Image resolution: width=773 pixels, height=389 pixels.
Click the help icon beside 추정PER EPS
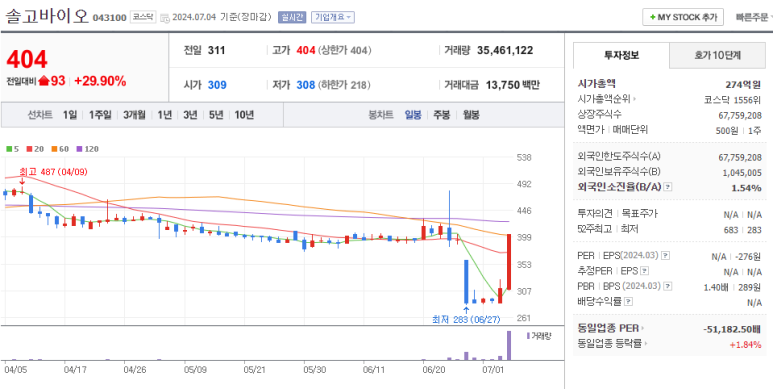tap(645, 271)
